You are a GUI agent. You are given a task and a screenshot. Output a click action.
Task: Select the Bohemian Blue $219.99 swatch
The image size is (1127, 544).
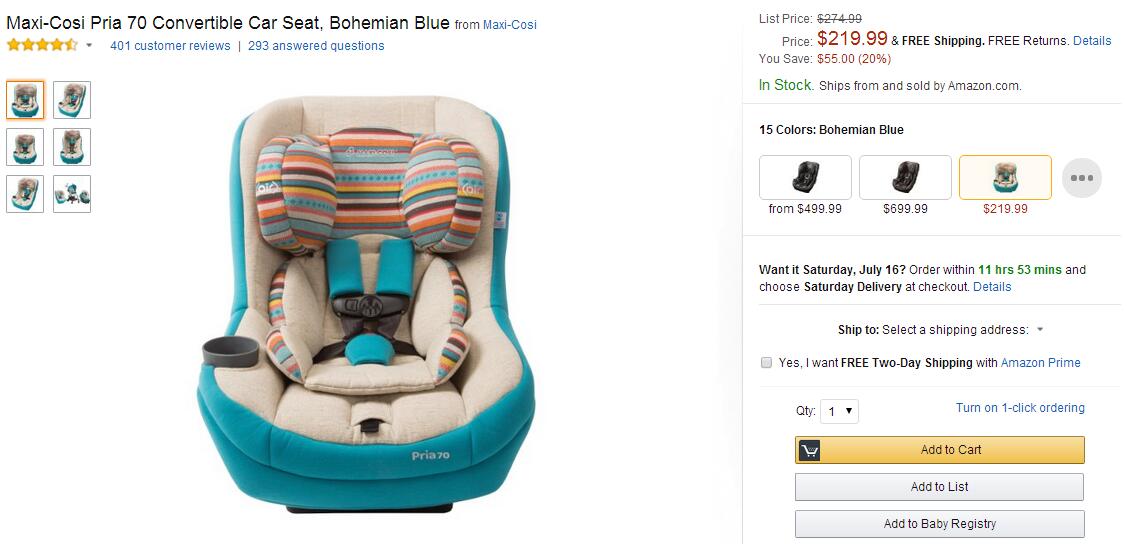[x=1005, y=178]
